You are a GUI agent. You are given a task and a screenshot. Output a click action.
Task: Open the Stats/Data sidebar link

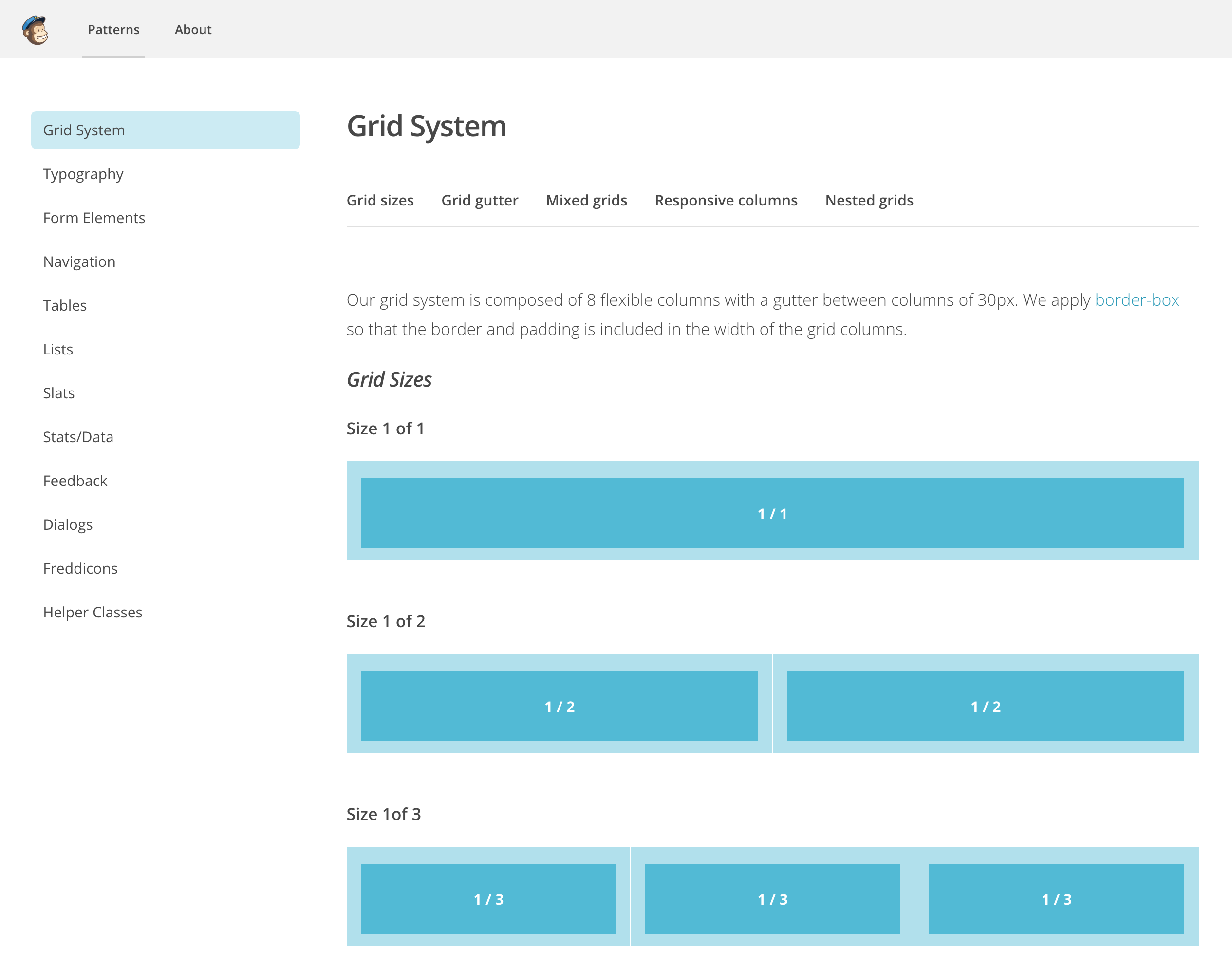pyautogui.click(x=78, y=437)
